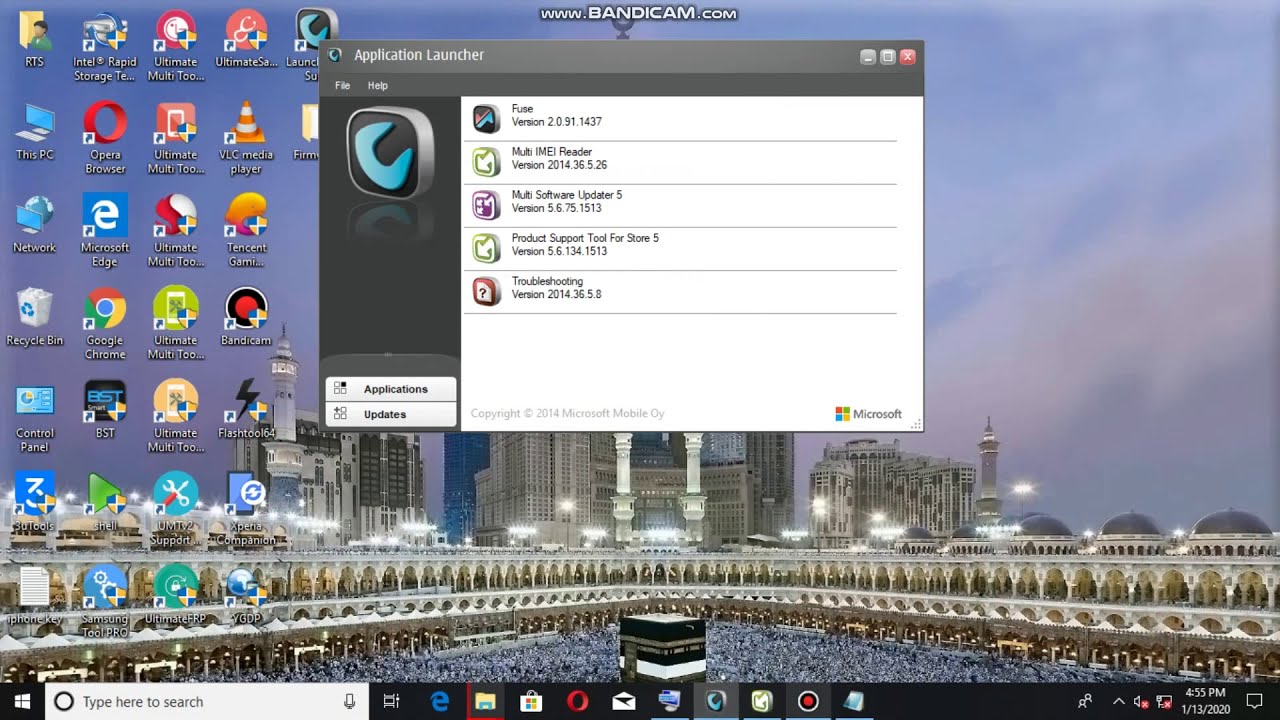Click the muted volume tray icon
1280x720 pixels.
pyautogui.click(x=1142, y=702)
